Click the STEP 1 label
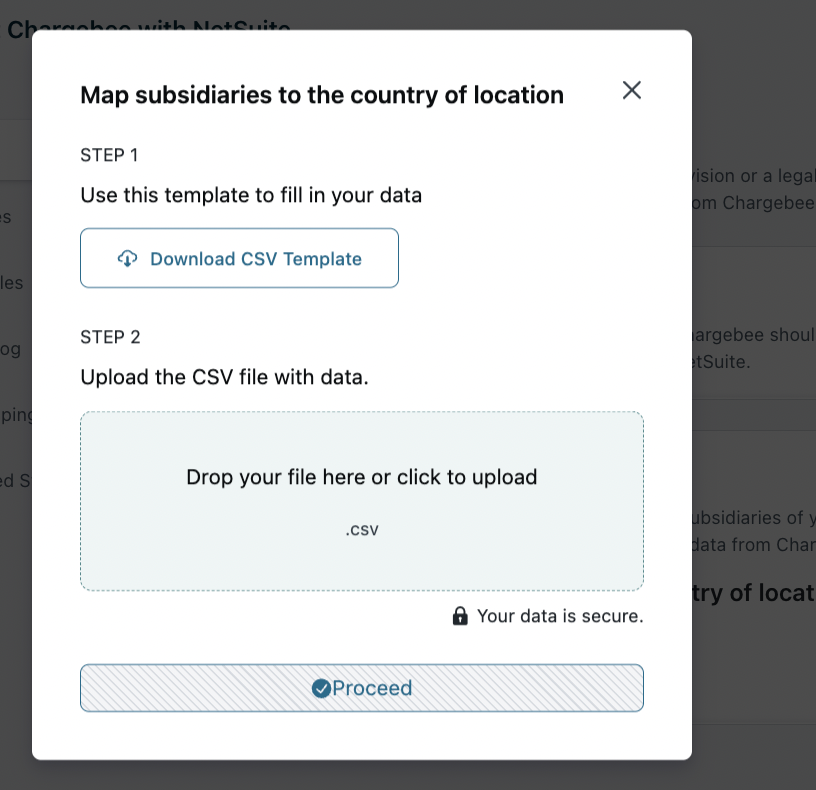816x790 pixels. point(109,155)
